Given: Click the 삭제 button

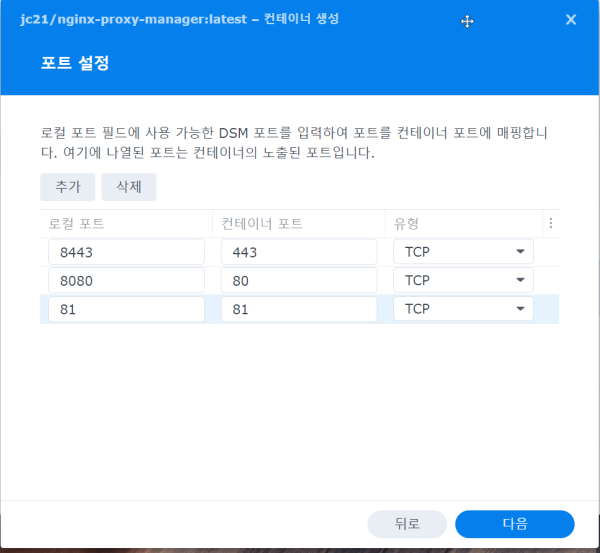Looking at the screenshot, I should pyautogui.click(x=129, y=187).
